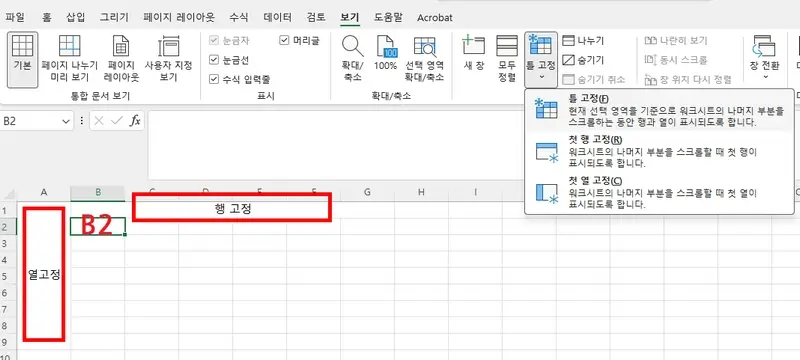Toggle the 눈금자 ruler checkbox

tap(214, 41)
